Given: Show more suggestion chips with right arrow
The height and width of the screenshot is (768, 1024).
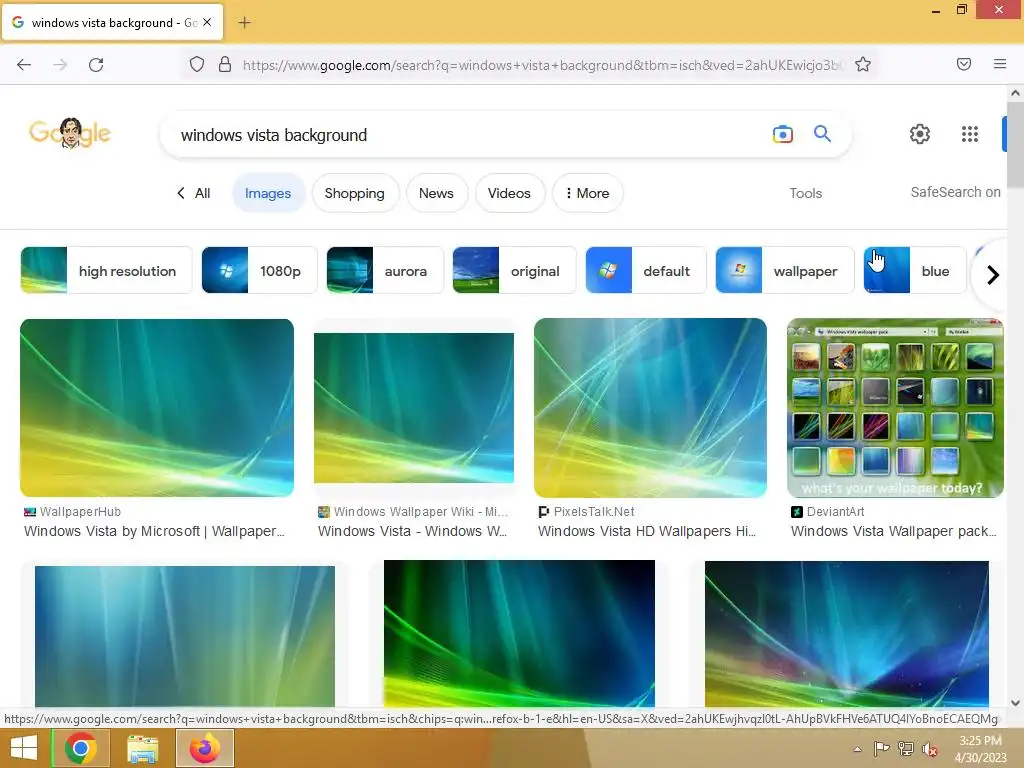Looking at the screenshot, I should [x=993, y=275].
